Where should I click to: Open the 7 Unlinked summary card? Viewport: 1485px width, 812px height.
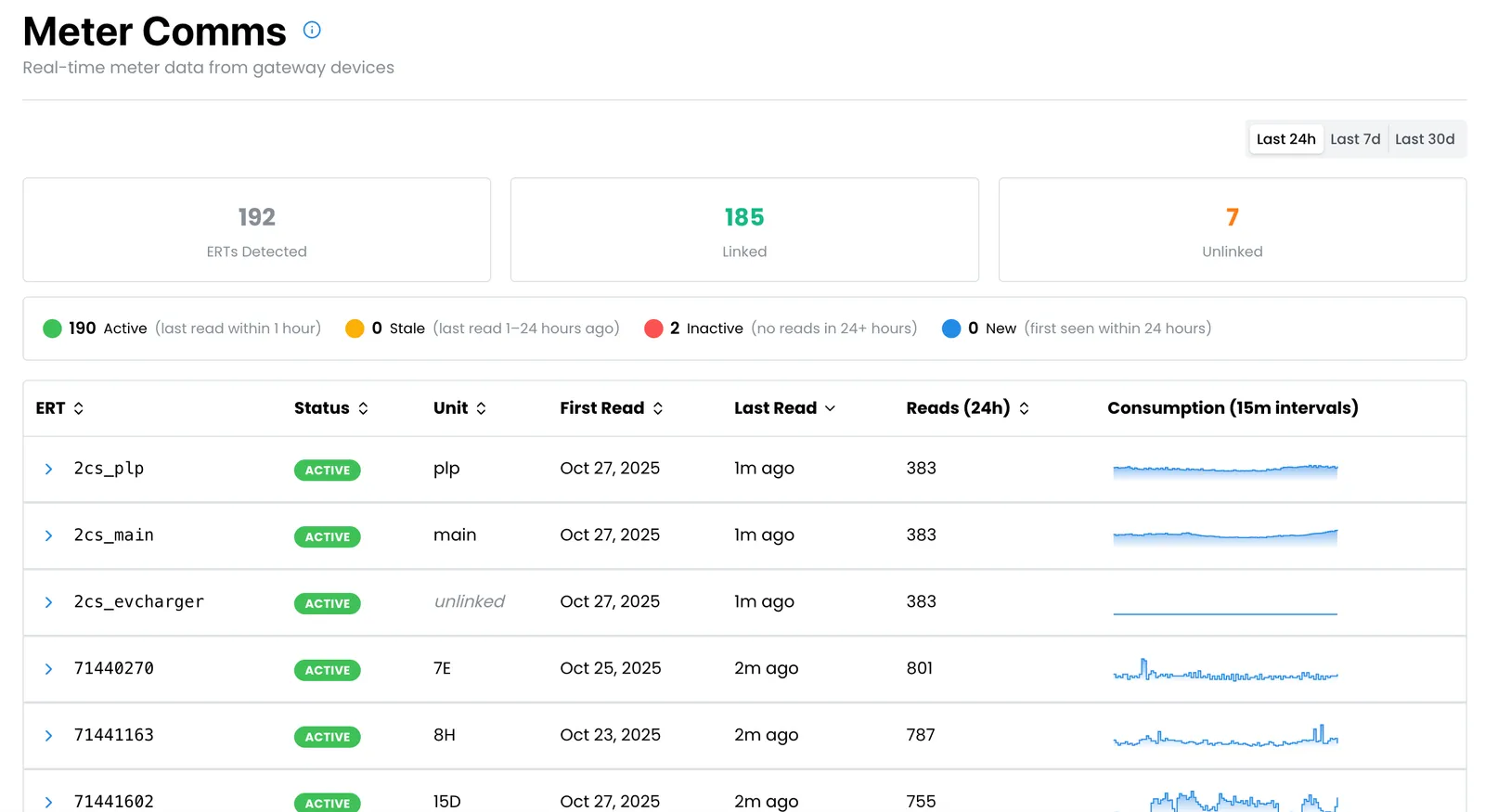(x=1233, y=230)
